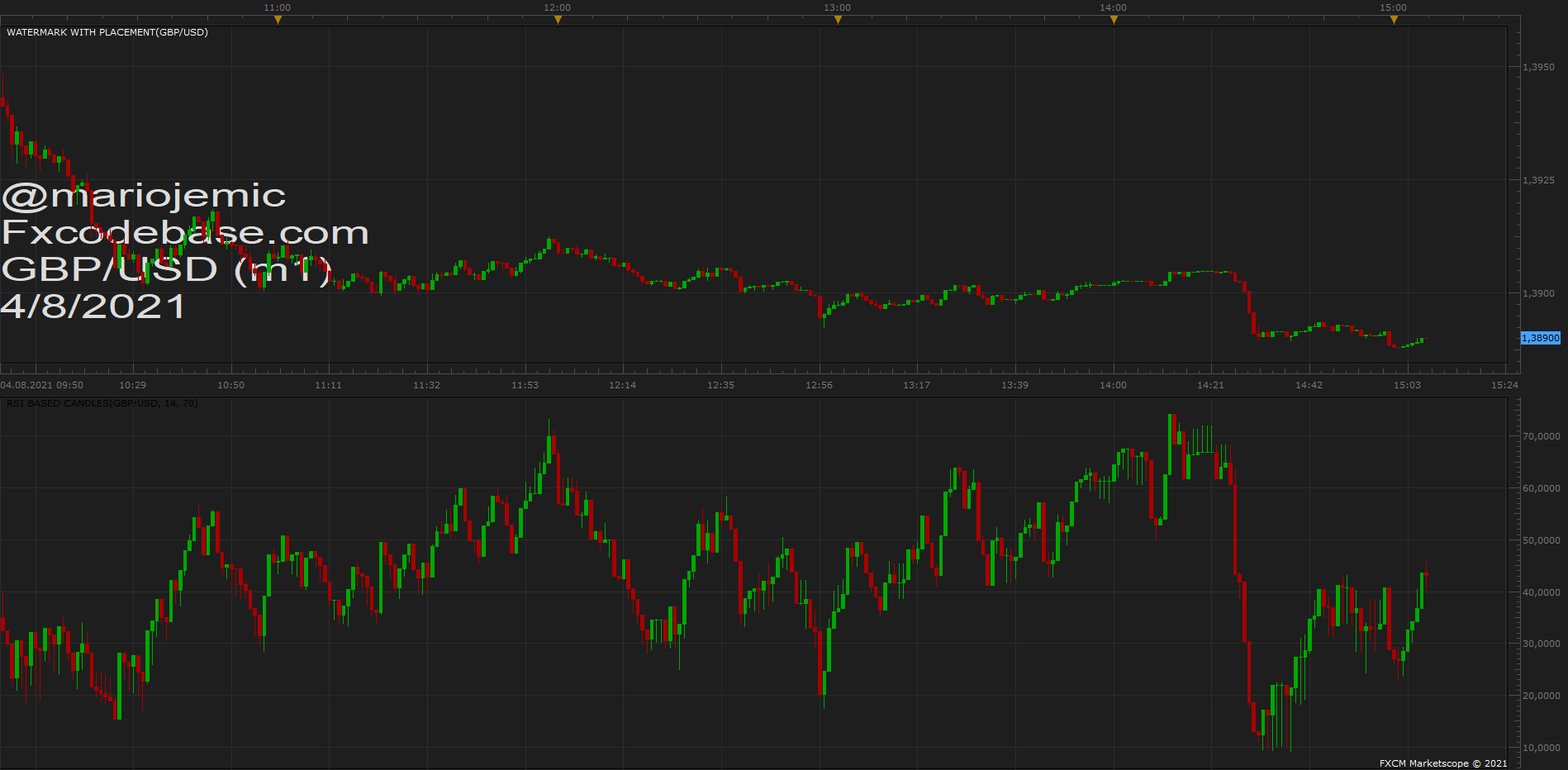Click the FXCM Marketscope © 2021 copyright text
1568x770 pixels.
[1443, 763]
